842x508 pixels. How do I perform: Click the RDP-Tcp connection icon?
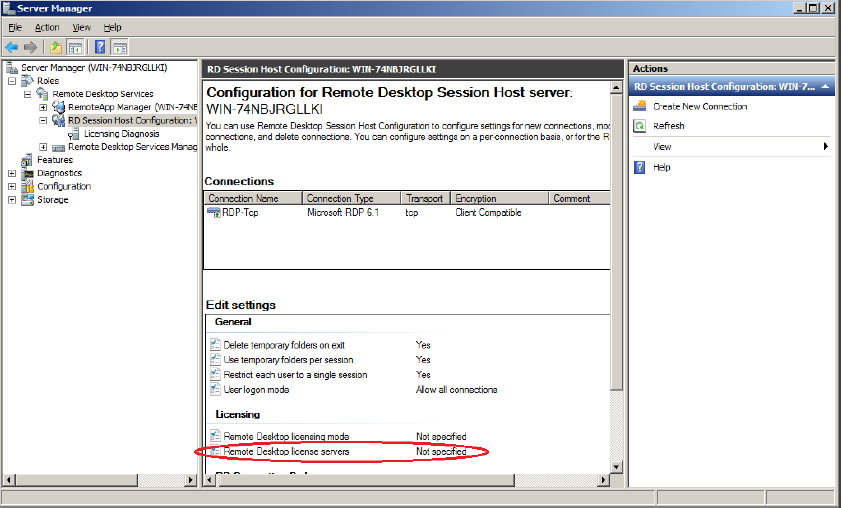tap(214, 213)
